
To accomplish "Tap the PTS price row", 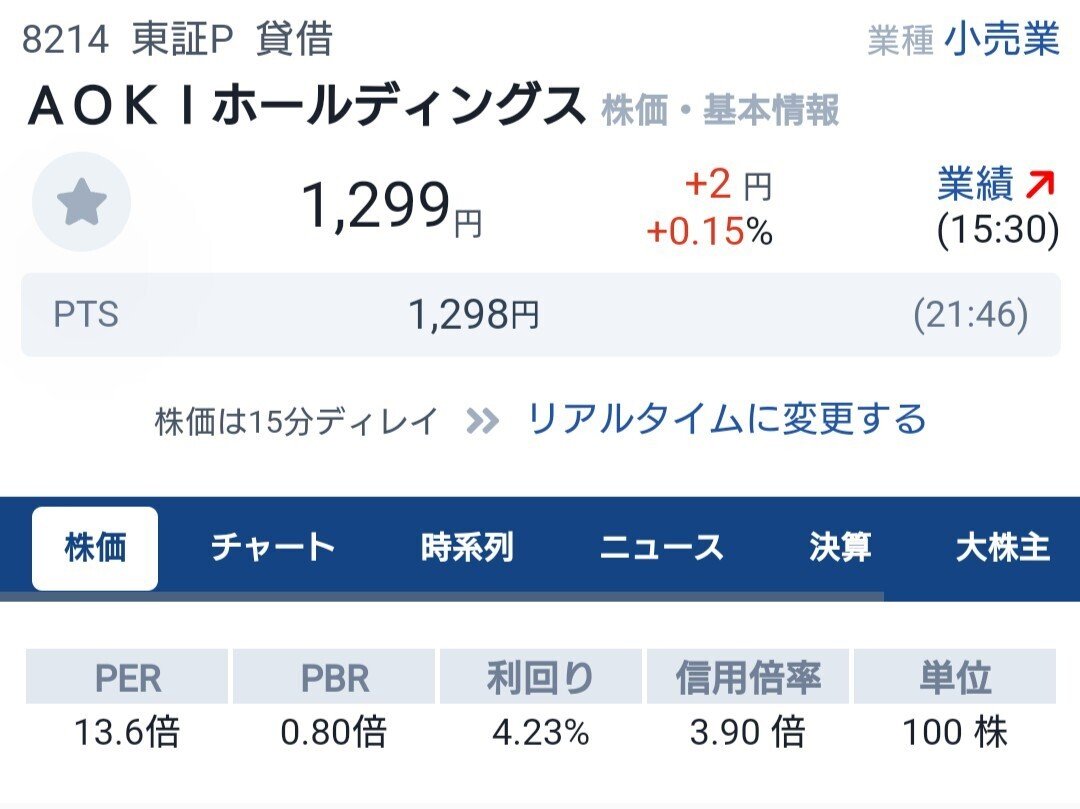I will 540,315.
